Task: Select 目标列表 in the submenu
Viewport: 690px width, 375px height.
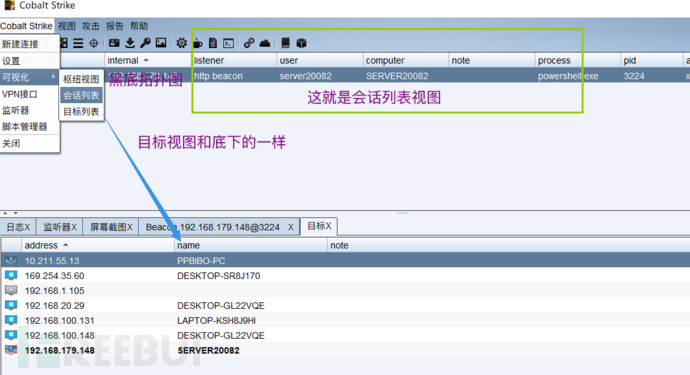Action: [x=81, y=111]
